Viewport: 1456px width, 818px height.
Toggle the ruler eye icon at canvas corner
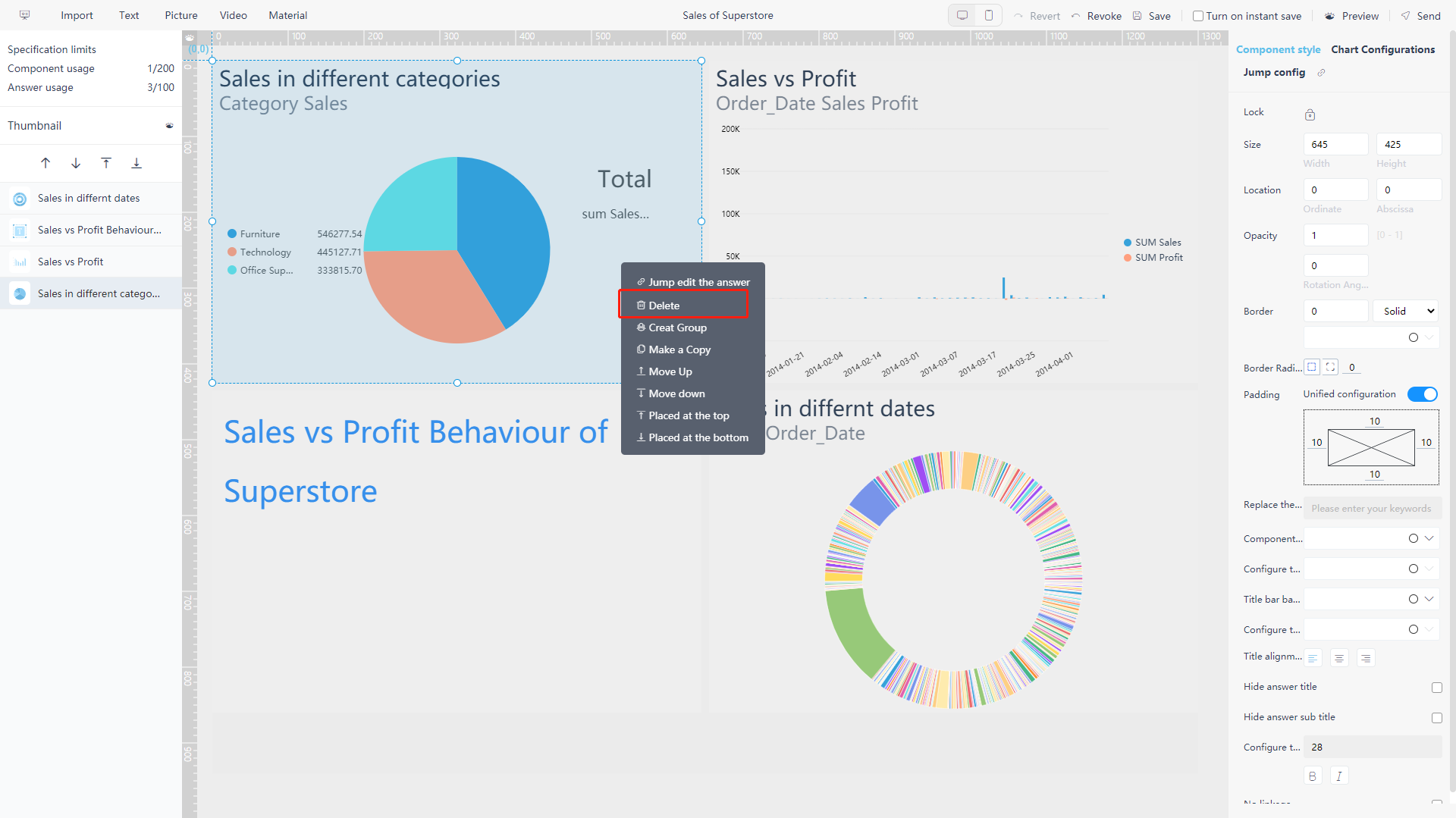tap(190, 37)
